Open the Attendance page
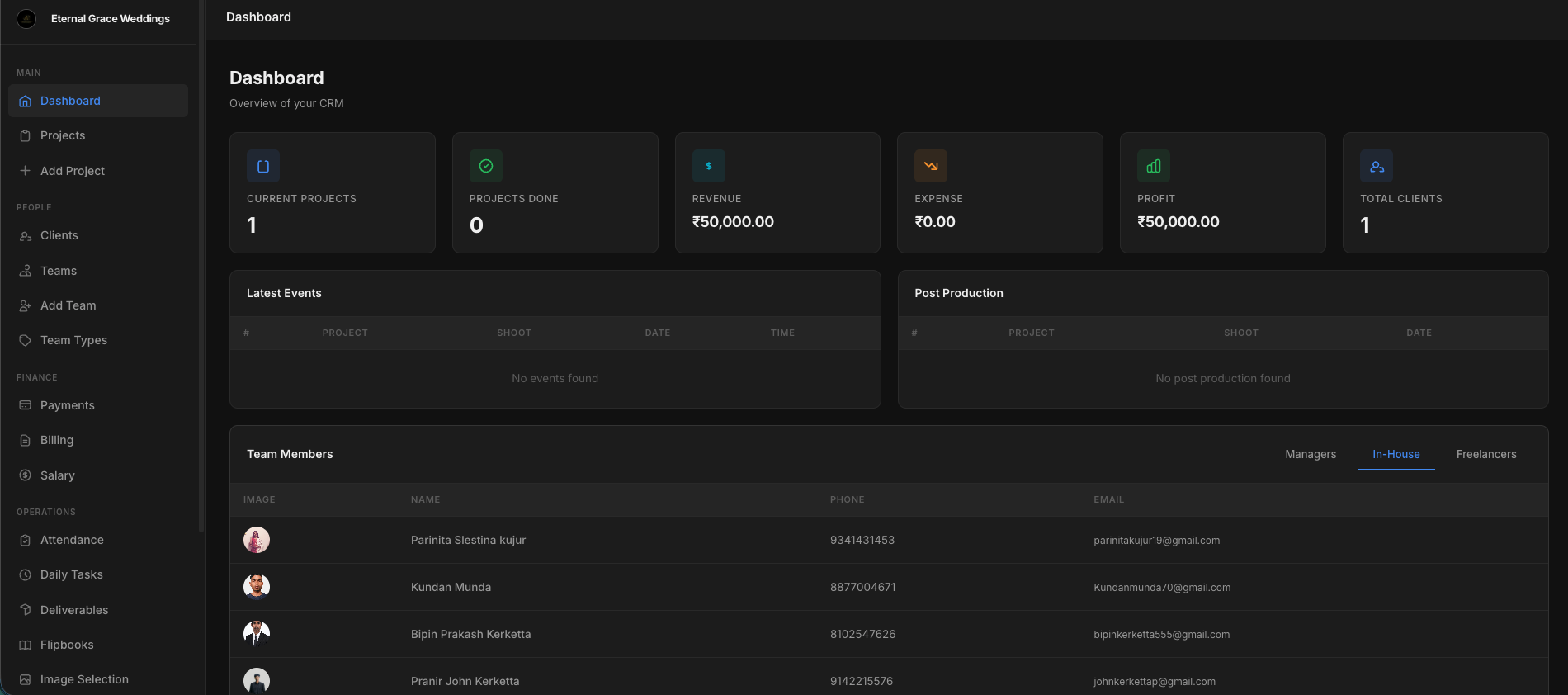1568x695 pixels. coord(98,540)
